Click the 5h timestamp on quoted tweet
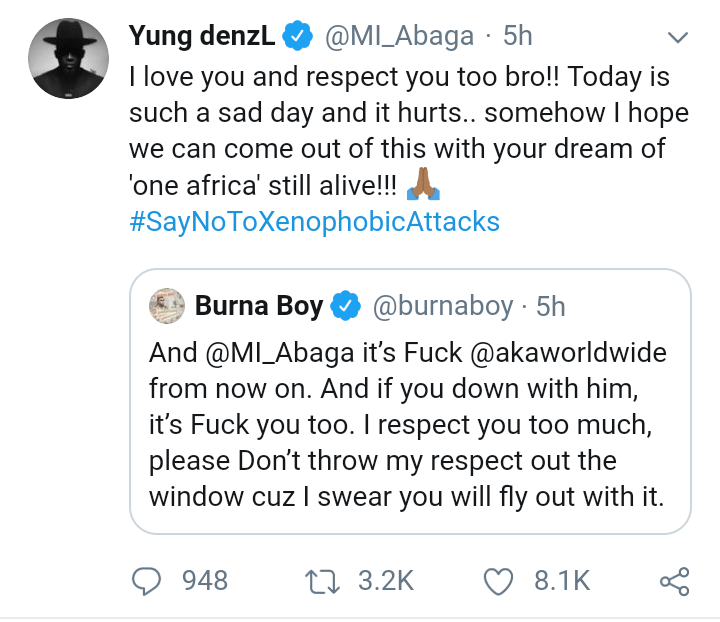This screenshot has width=720, height=622. click(x=552, y=306)
